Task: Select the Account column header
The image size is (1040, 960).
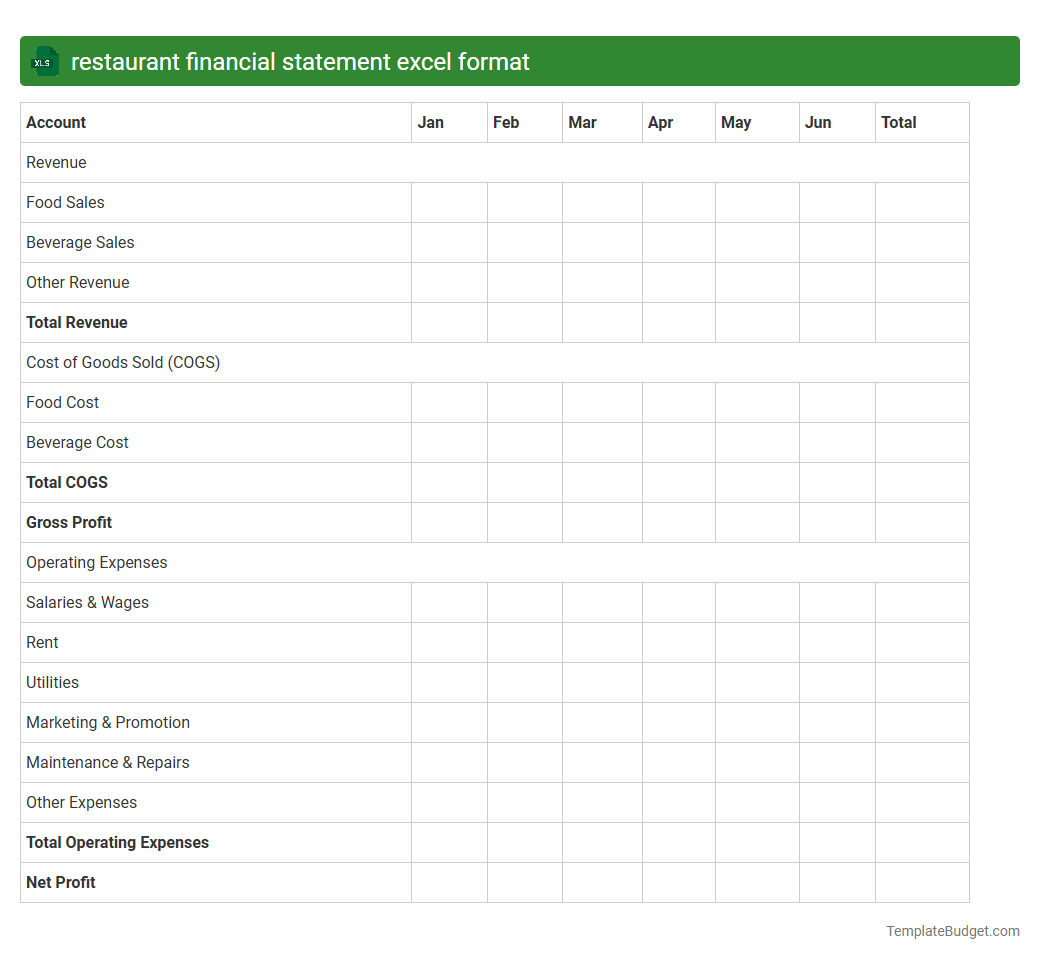Action: click(56, 122)
